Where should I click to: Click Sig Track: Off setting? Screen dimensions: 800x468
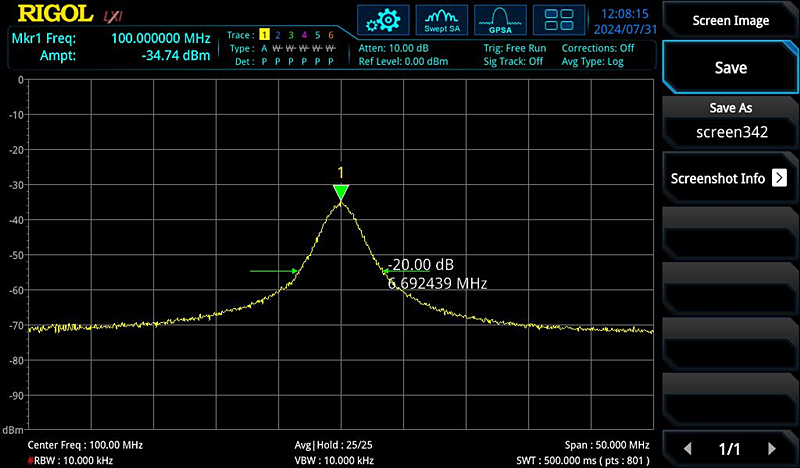coord(513,61)
